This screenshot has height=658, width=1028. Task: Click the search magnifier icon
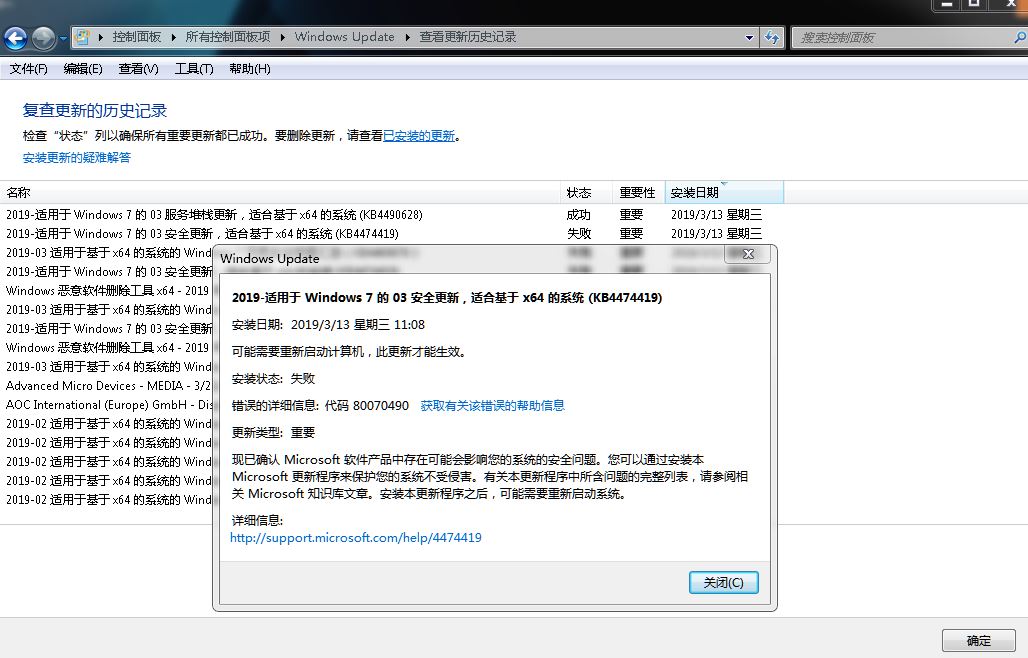1020,37
